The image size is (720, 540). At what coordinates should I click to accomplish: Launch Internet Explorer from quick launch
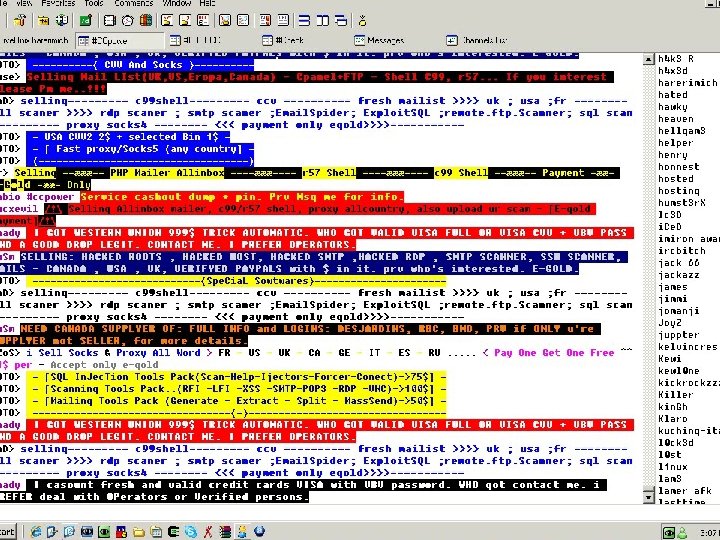(35, 532)
